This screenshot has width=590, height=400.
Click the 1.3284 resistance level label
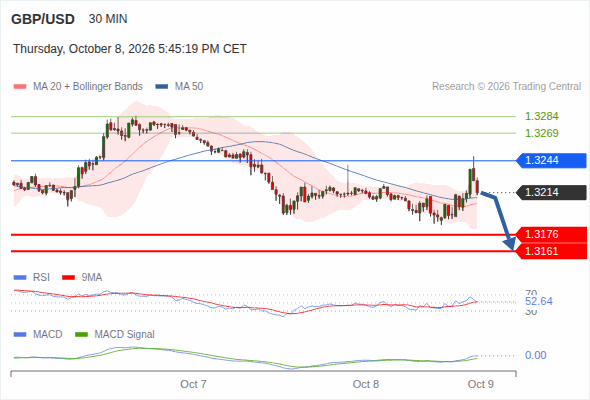541,116
